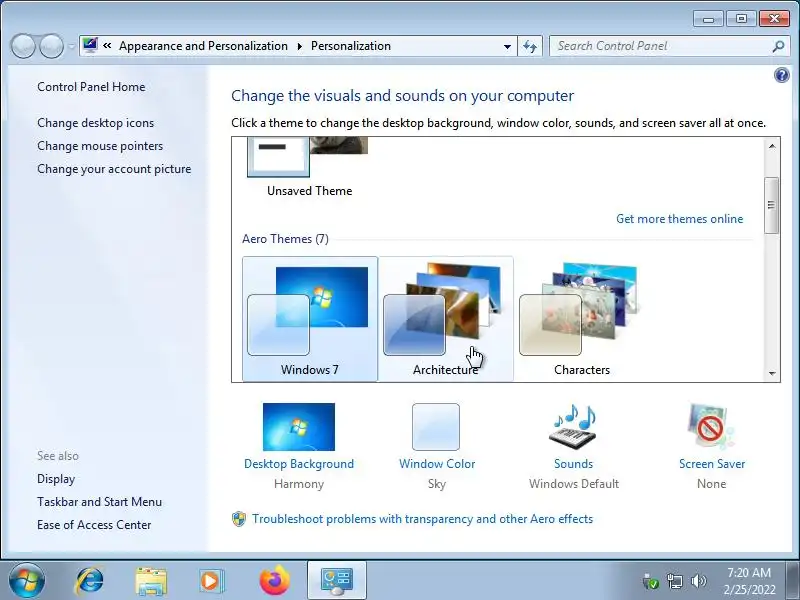Click the Personalization breadcrumb segment
Viewport: 800px width, 600px height.
[351, 46]
